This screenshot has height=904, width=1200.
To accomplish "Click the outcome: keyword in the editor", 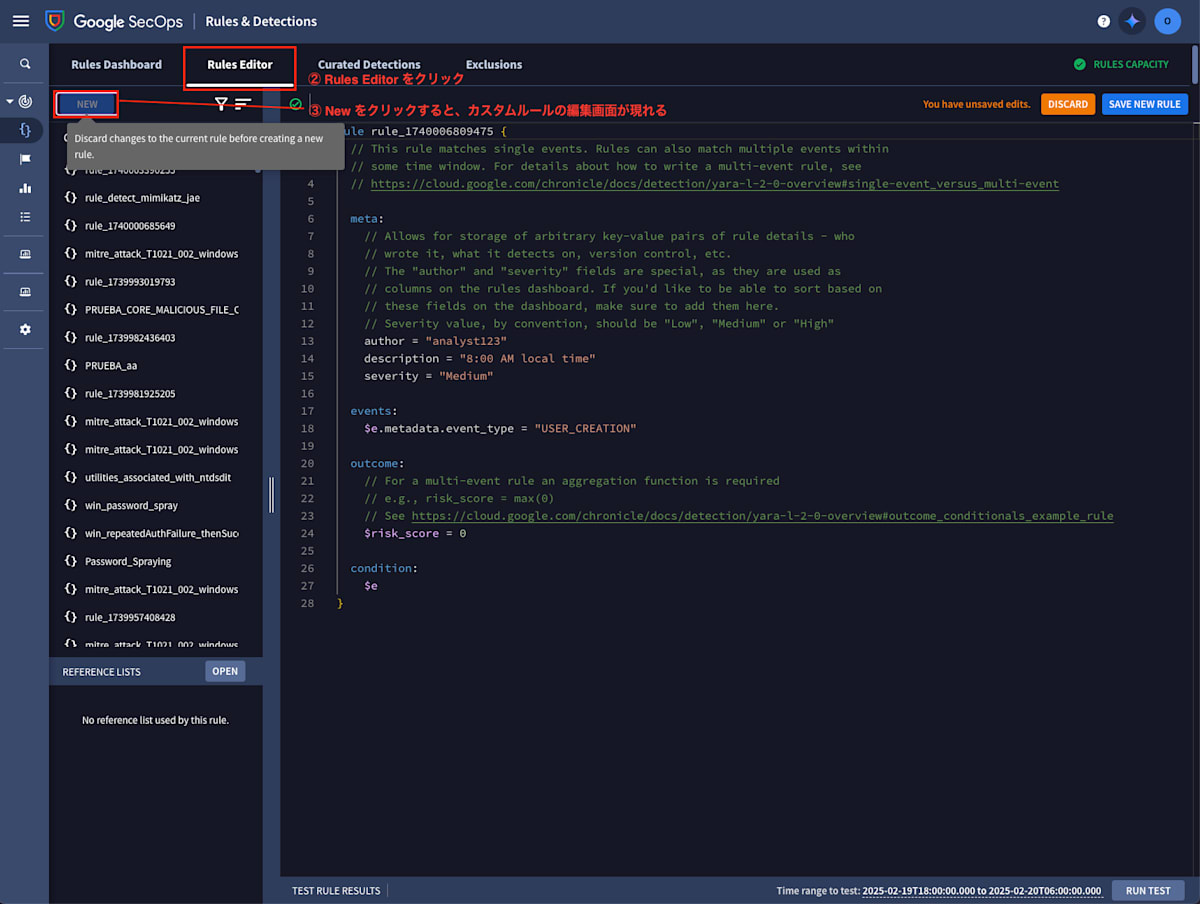I will point(377,463).
